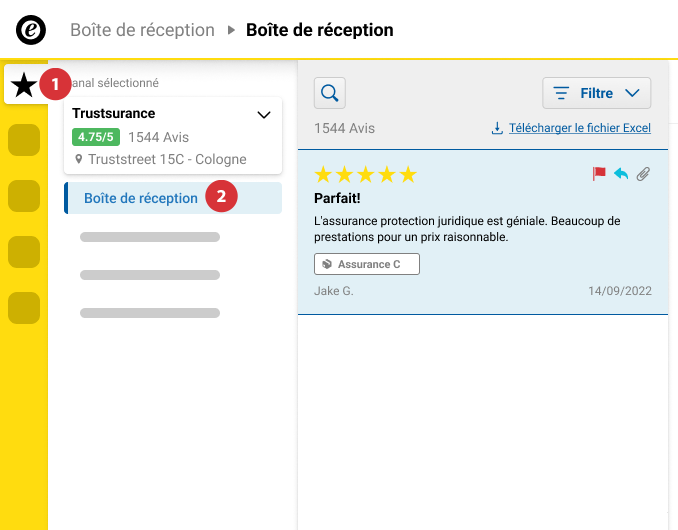Click the Filtre chevron arrow
The height and width of the screenshot is (530, 678).
pos(632,93)
